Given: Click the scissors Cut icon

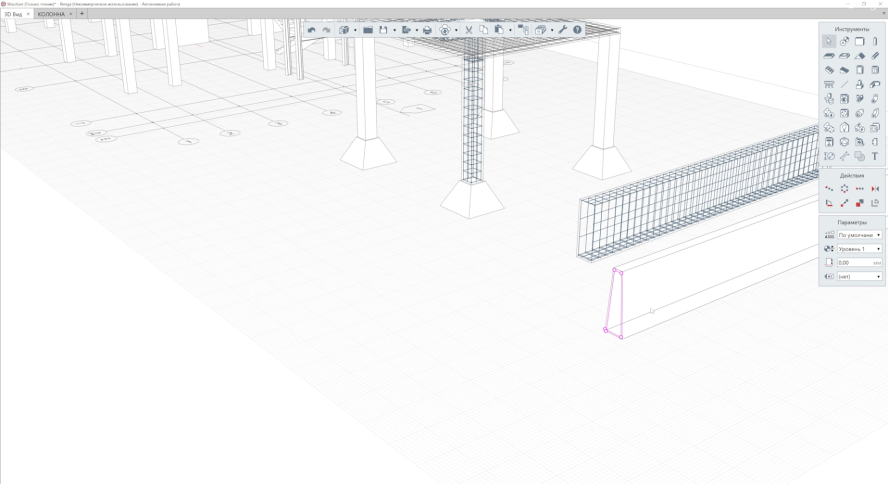Looking at the screenshot, I should [468, 30].
